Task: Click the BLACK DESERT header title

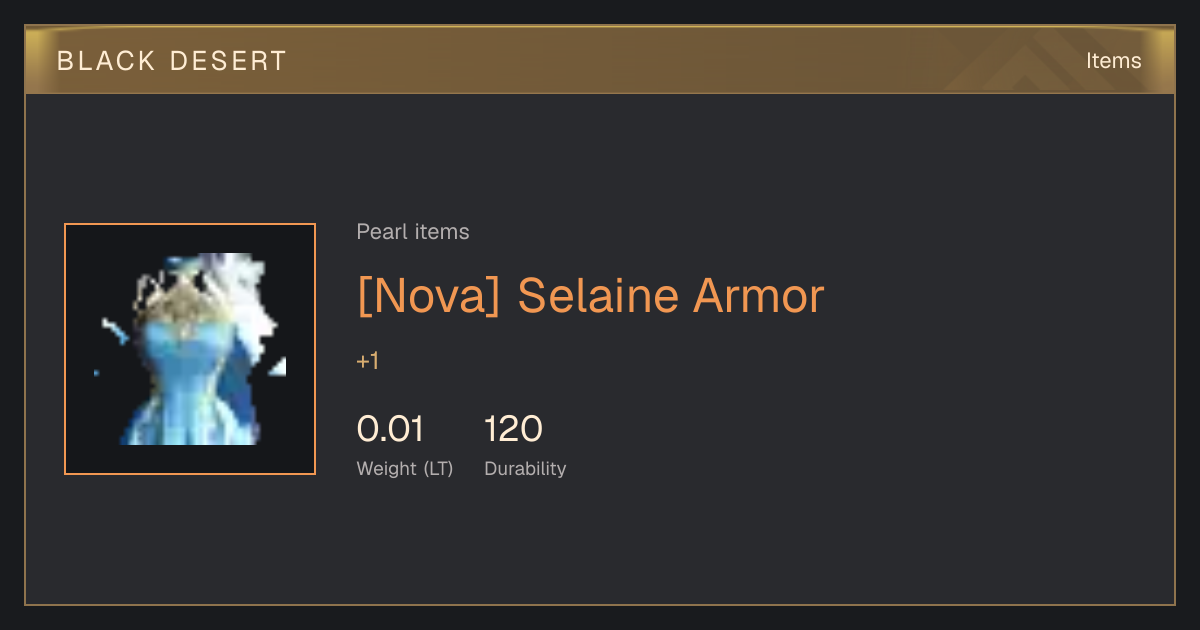Action: point(172,61)
